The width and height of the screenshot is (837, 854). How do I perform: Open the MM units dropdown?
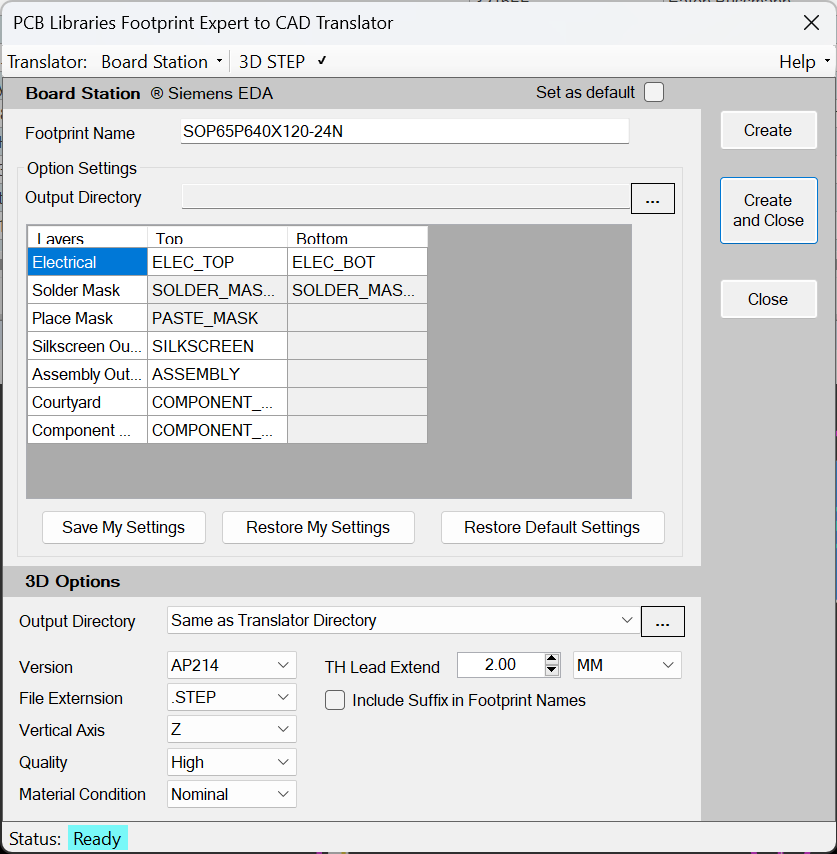627,665
